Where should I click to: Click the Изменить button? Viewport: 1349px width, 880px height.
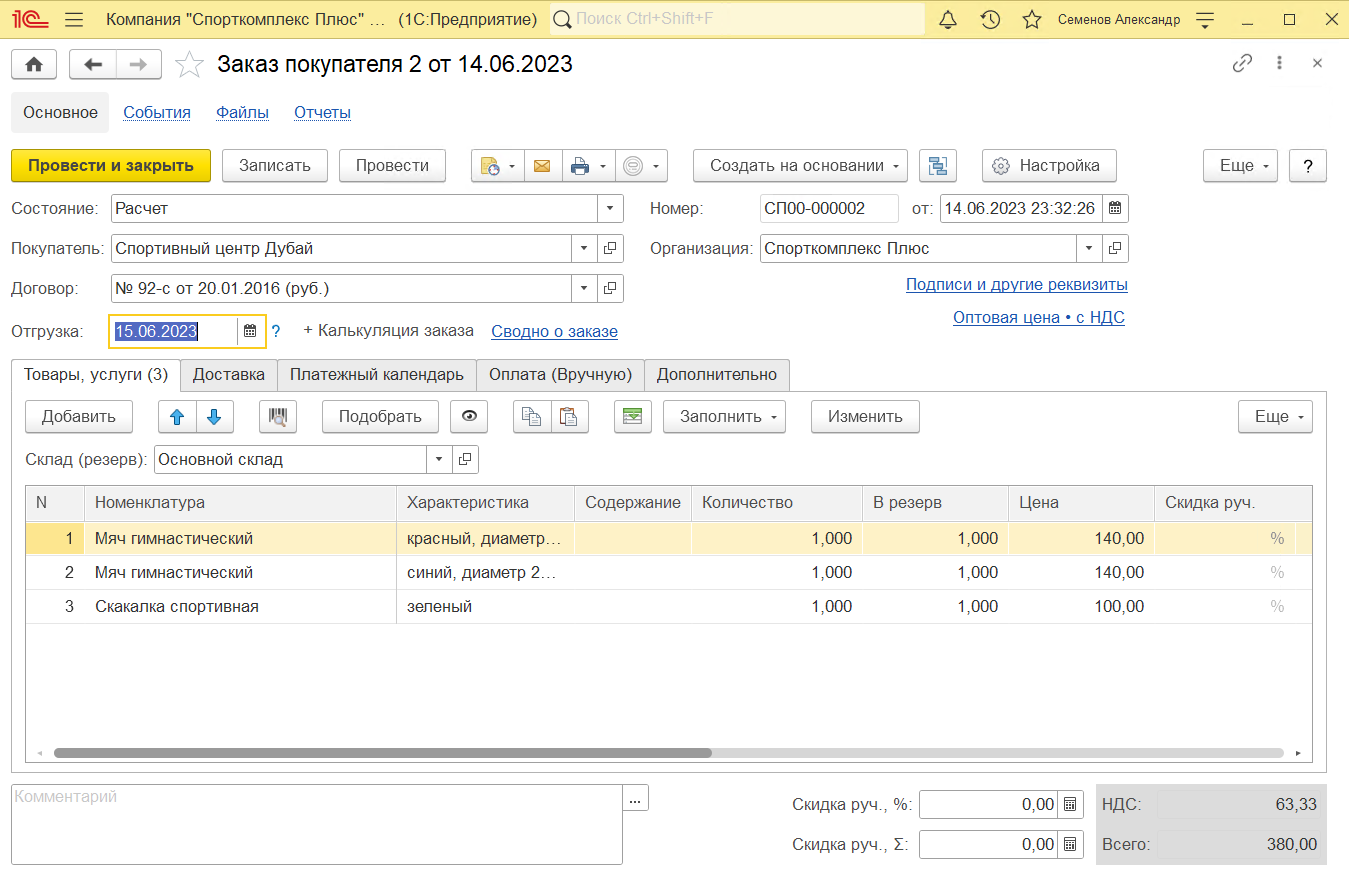click(865, 417)
